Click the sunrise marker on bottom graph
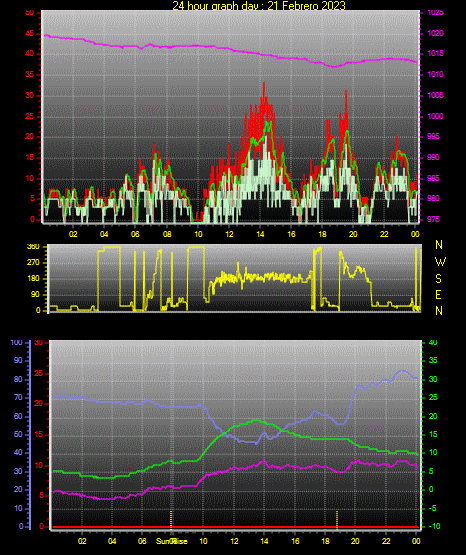The image size is (466, 555). (x=171, y=519)
